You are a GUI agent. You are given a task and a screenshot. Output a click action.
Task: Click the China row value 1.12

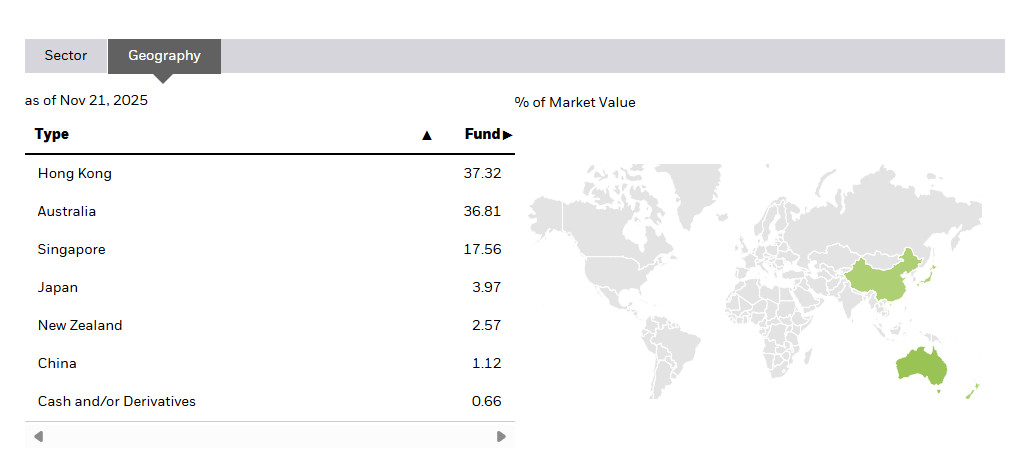[486, 364]
